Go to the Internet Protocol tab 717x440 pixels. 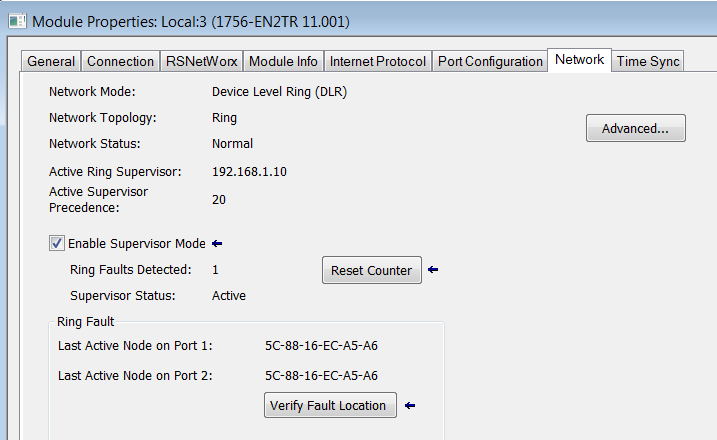378,61
